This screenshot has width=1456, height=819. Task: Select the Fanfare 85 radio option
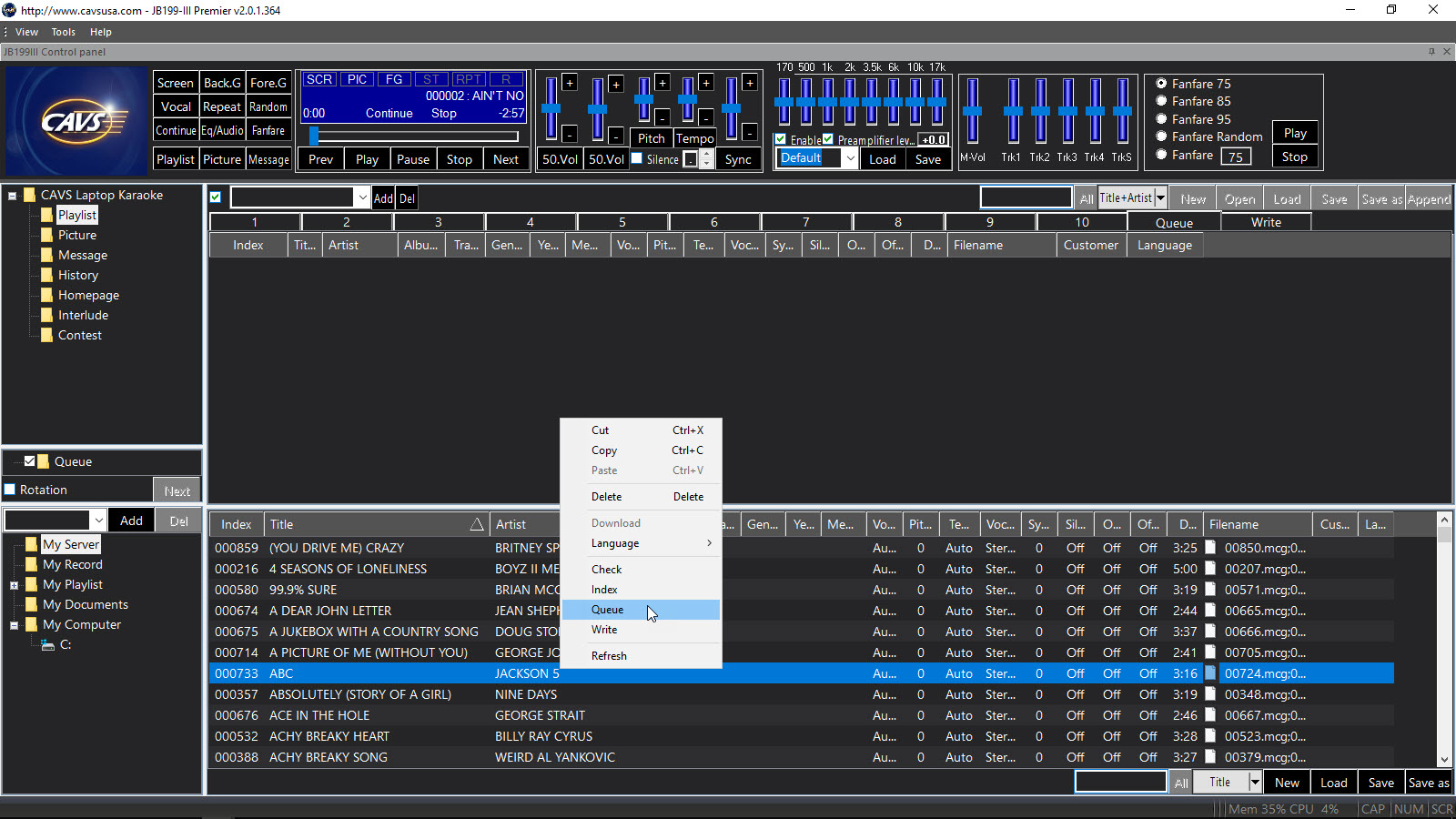[1161, 101]
